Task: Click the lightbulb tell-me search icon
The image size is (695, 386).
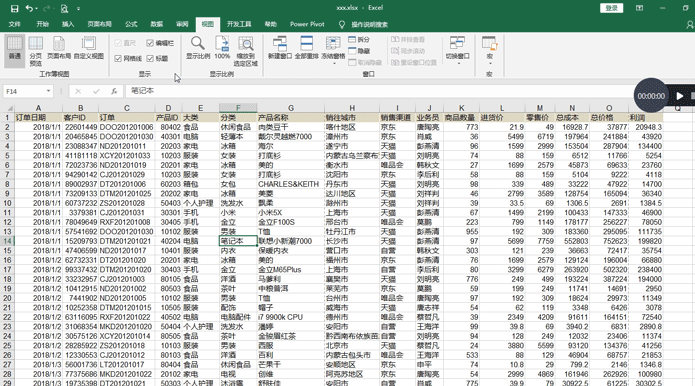Action: point(342,24)
